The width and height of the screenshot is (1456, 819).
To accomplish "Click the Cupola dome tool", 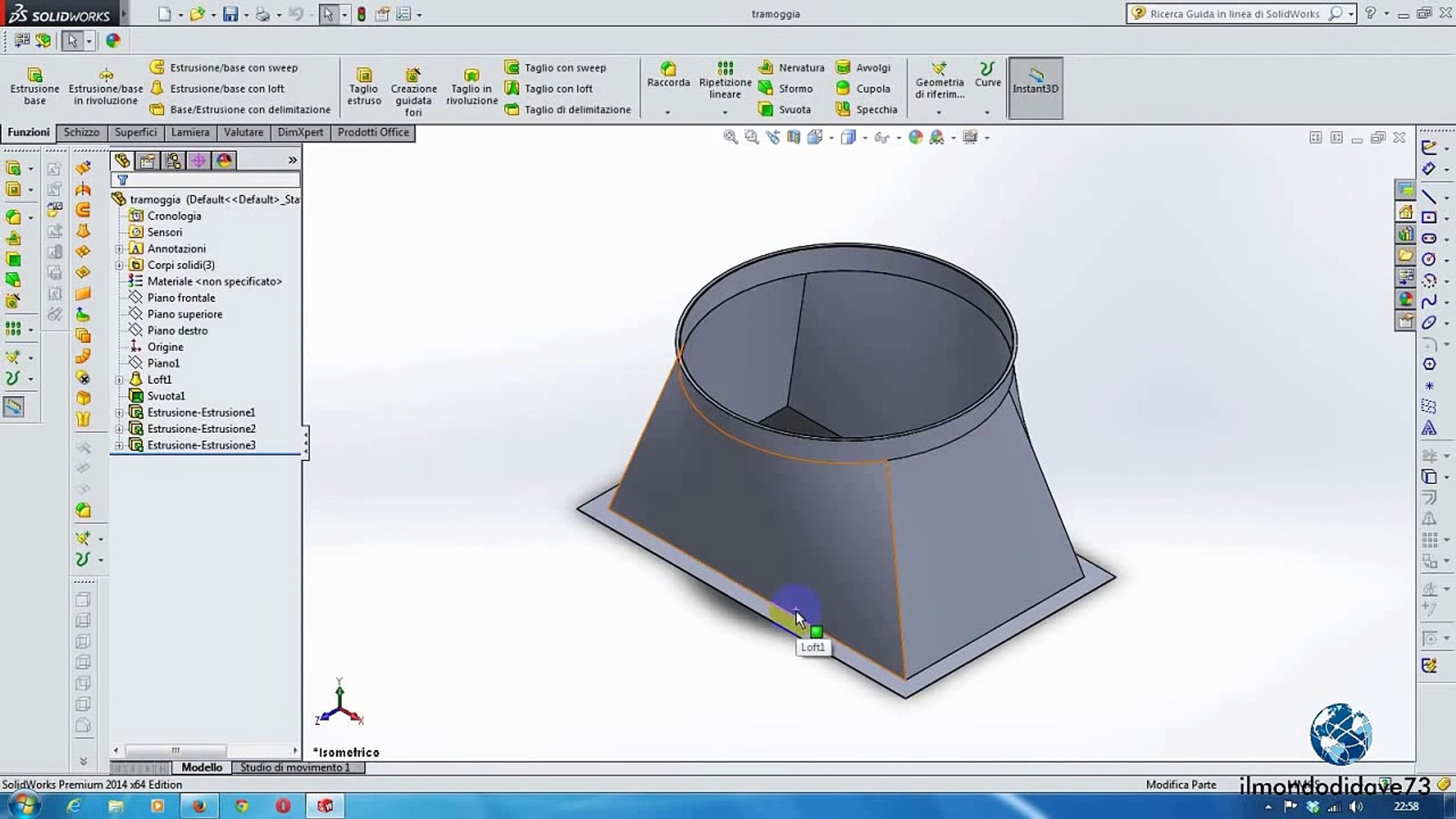I will tap(843, 89).
